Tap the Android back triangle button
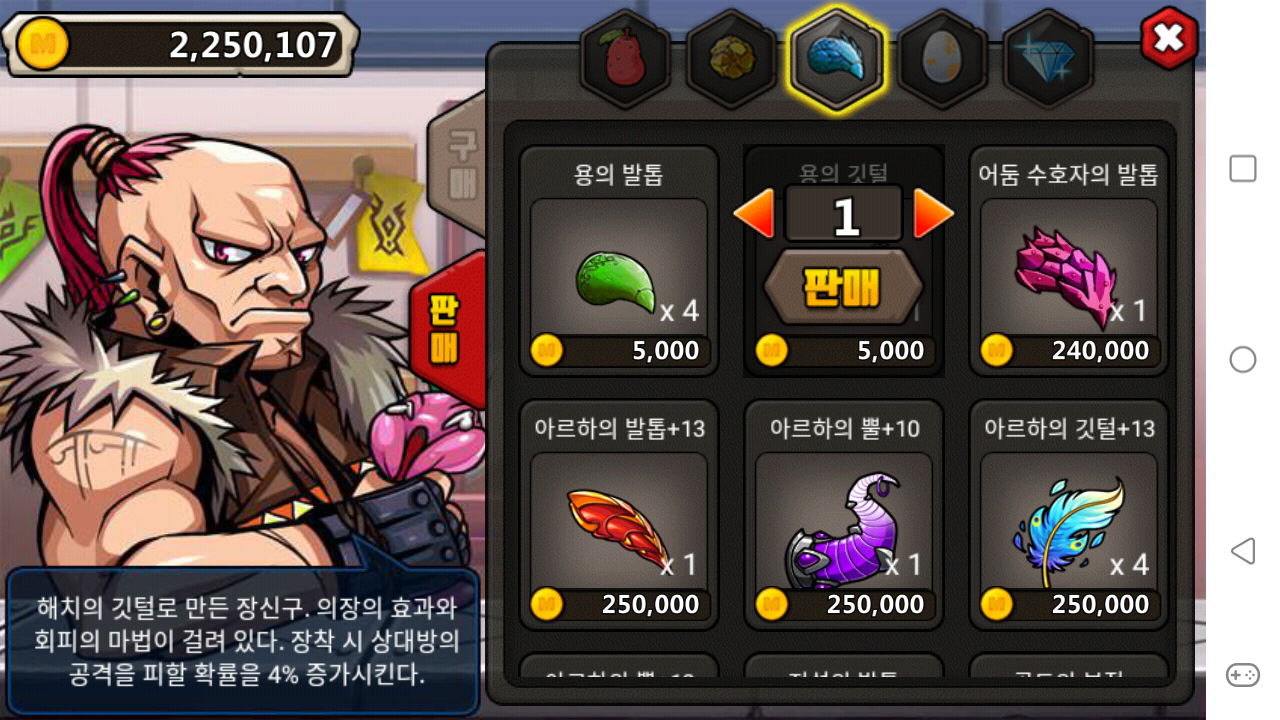 click(1243, 550)
